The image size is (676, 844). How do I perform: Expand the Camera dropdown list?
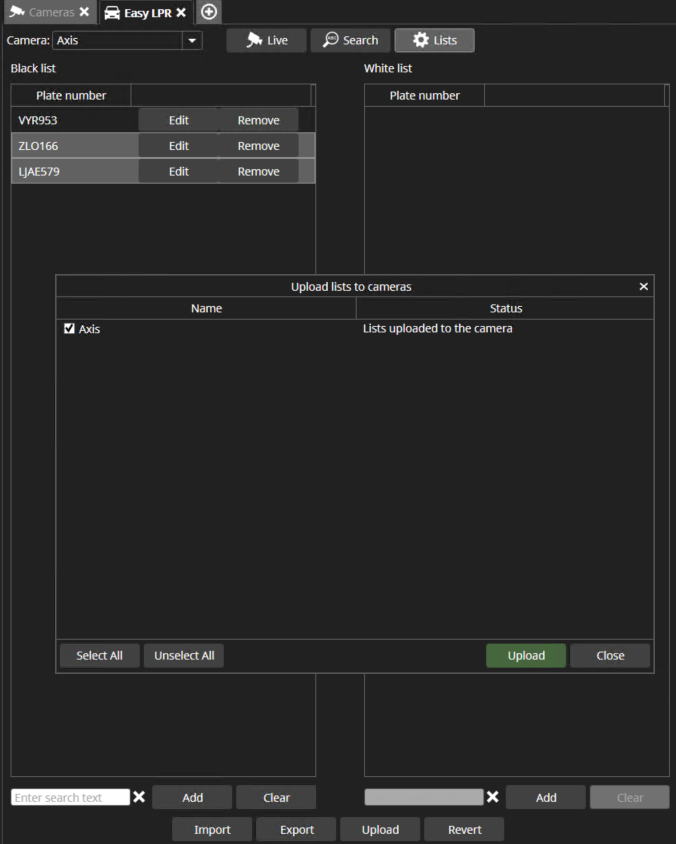[x=192, y=41]
